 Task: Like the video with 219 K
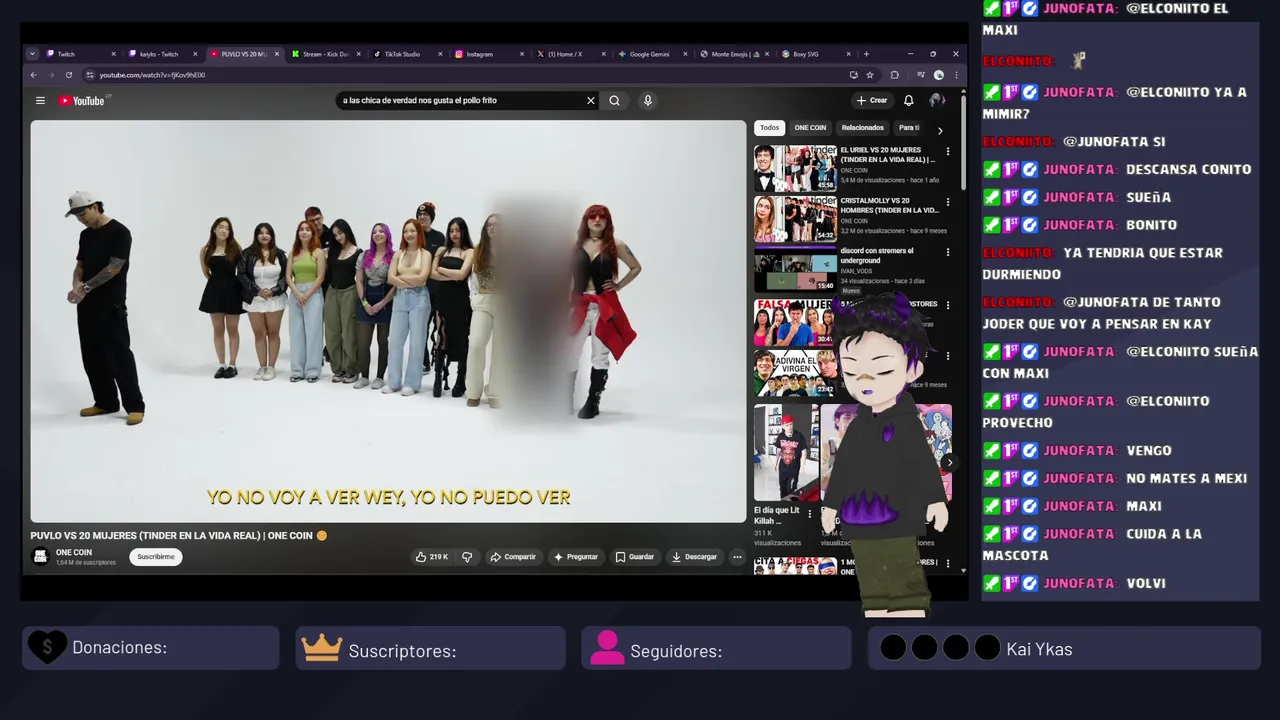[x=432, y=557]
